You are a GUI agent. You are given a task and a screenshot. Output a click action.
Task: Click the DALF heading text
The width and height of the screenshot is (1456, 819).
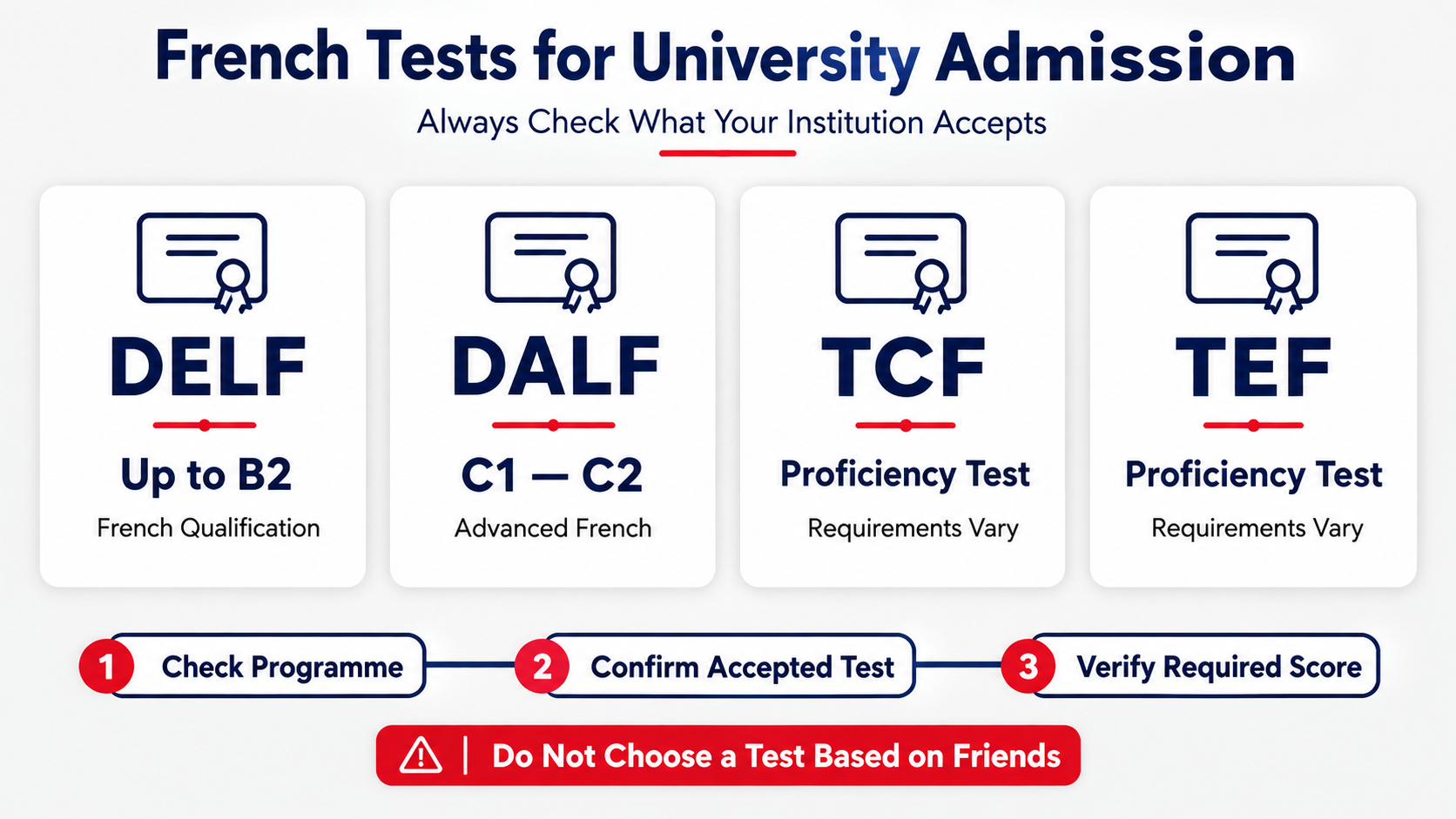pyautogui.click(x=556, y=367)
